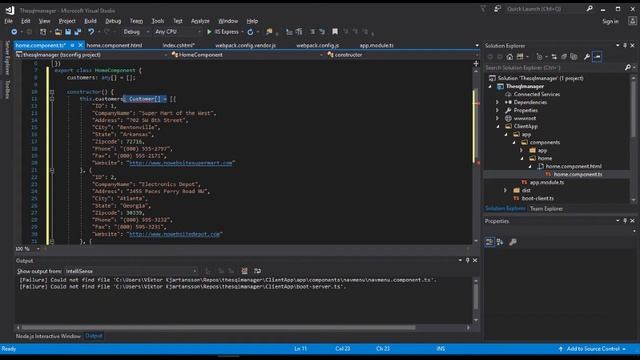Open the Show output from dropdown
The image size is (640, 360).
(131, 271)
